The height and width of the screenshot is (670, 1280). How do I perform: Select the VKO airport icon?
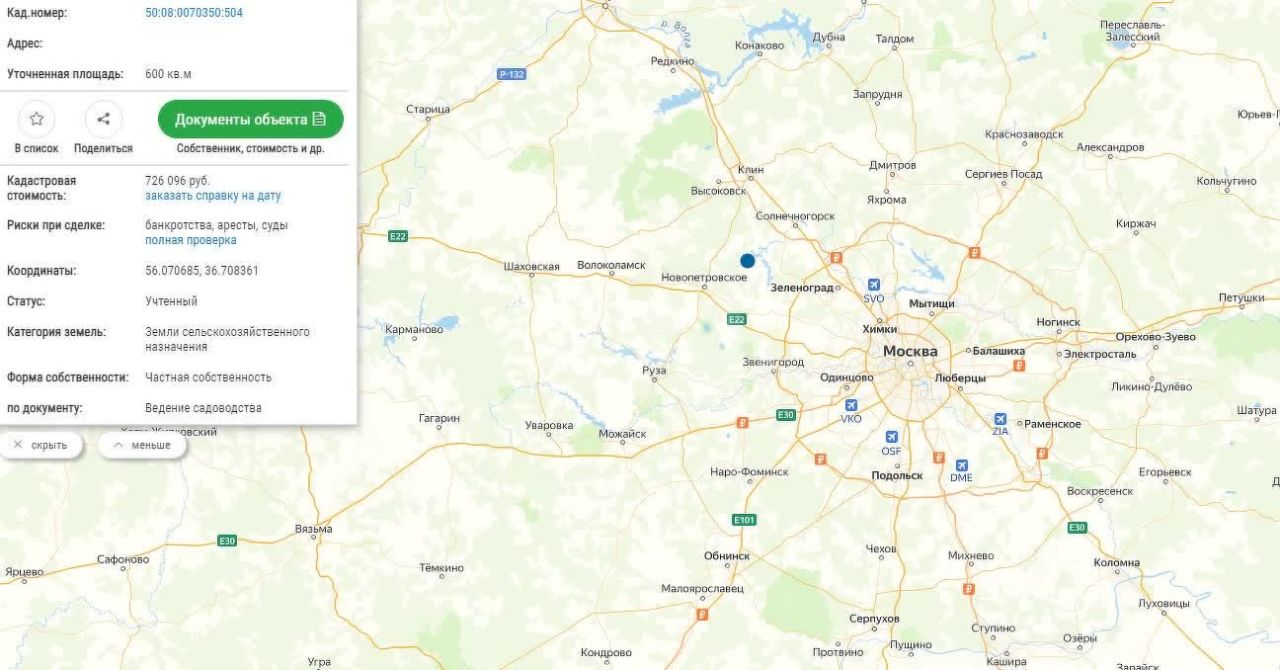click(851, 405)
